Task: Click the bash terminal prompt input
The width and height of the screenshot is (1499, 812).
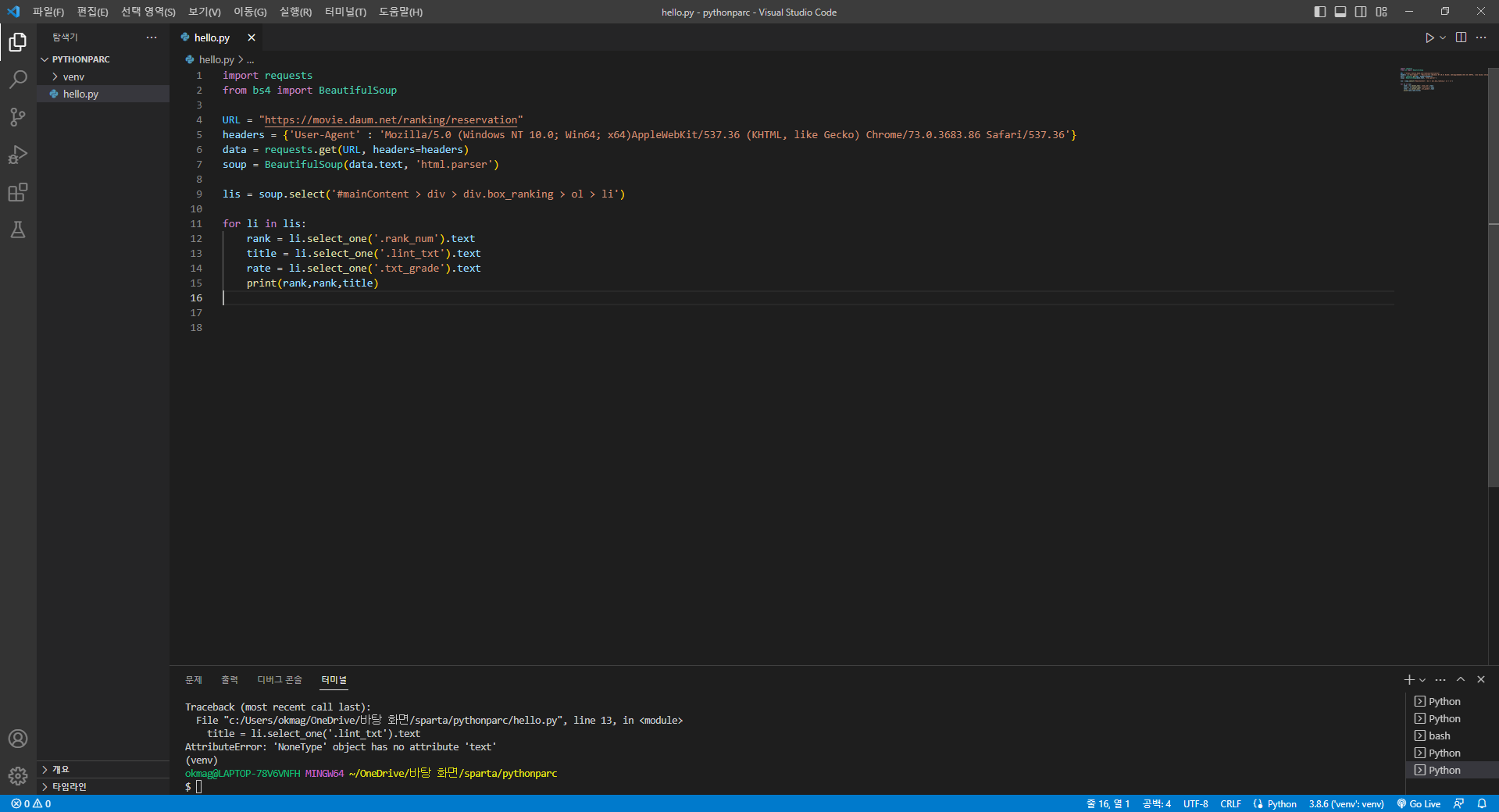Action: (198, 786)
